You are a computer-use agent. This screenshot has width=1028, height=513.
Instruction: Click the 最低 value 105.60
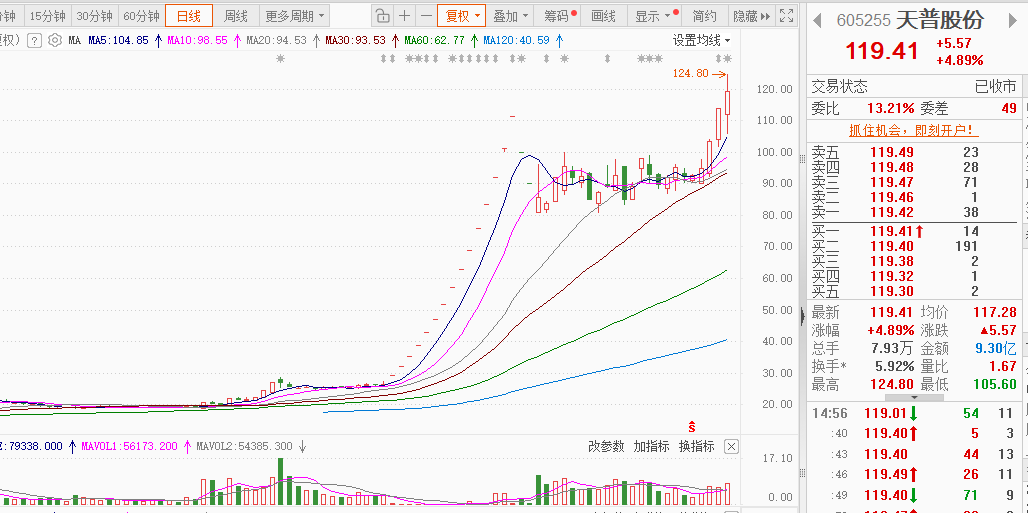point(995,384)
